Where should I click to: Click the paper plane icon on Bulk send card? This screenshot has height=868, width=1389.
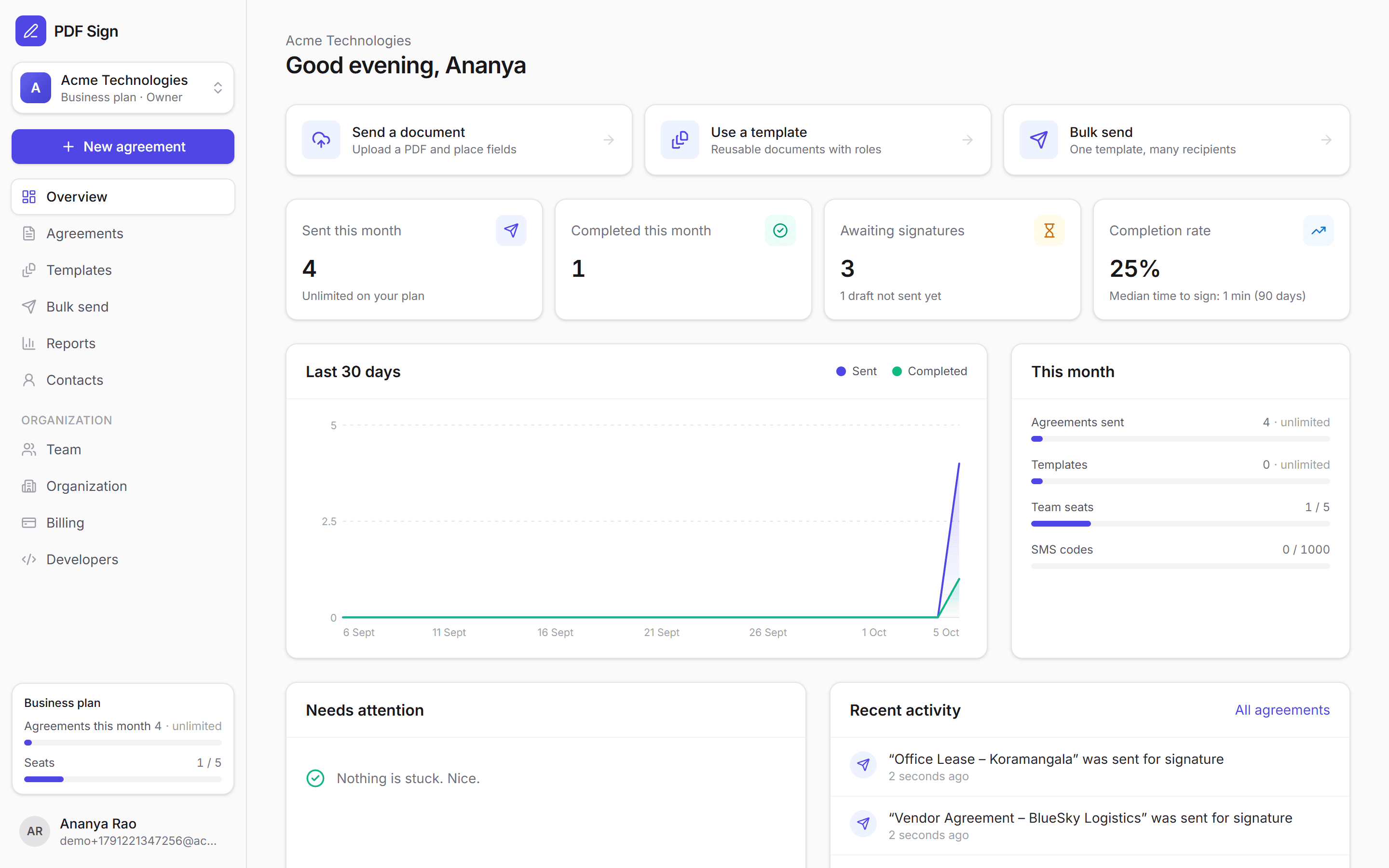pyautogui.click(x=1039, y=140)
